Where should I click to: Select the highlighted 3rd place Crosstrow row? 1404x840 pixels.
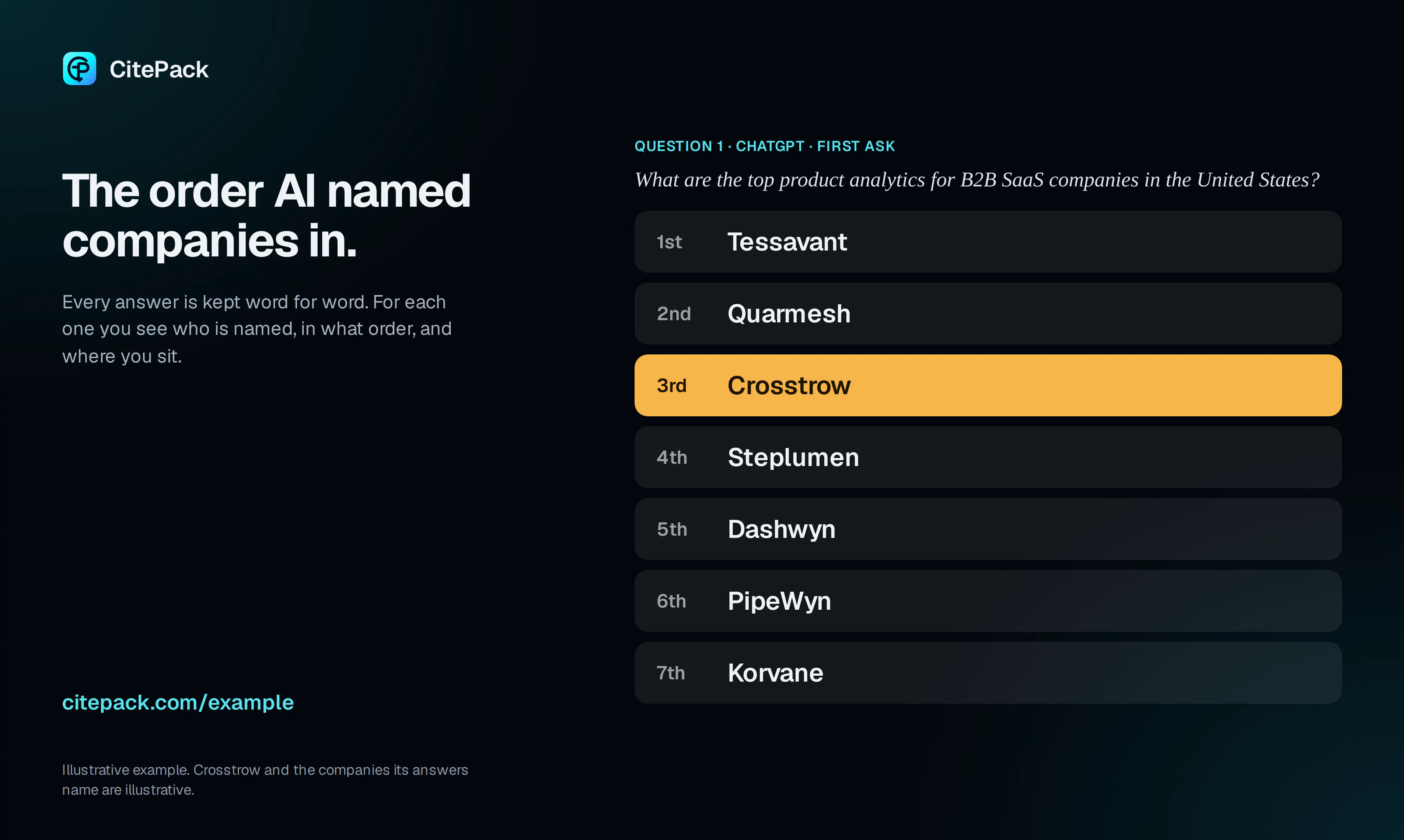pyautogui.click(x=988, y=385)
